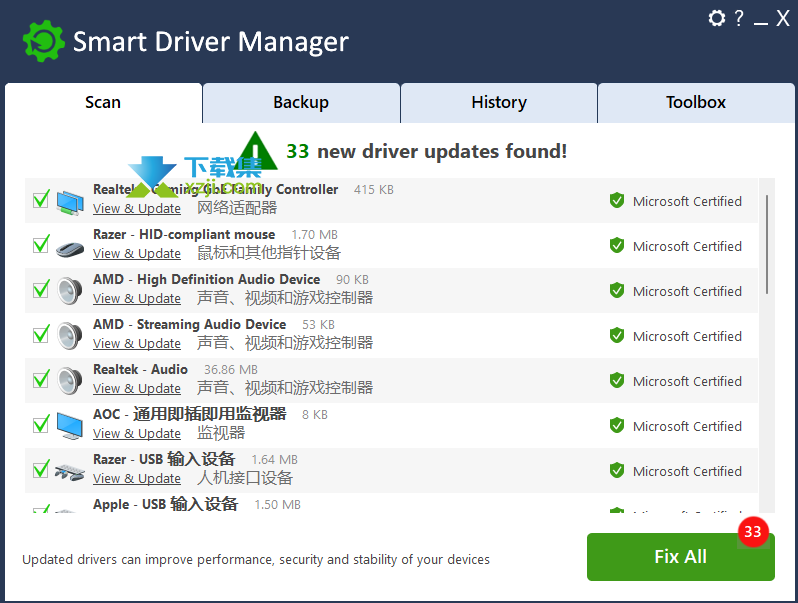The height and width of the screenshot is (603, 798).
Task: Click the shield icon for Realtek Audio
Action: click(x=617, y=380)
